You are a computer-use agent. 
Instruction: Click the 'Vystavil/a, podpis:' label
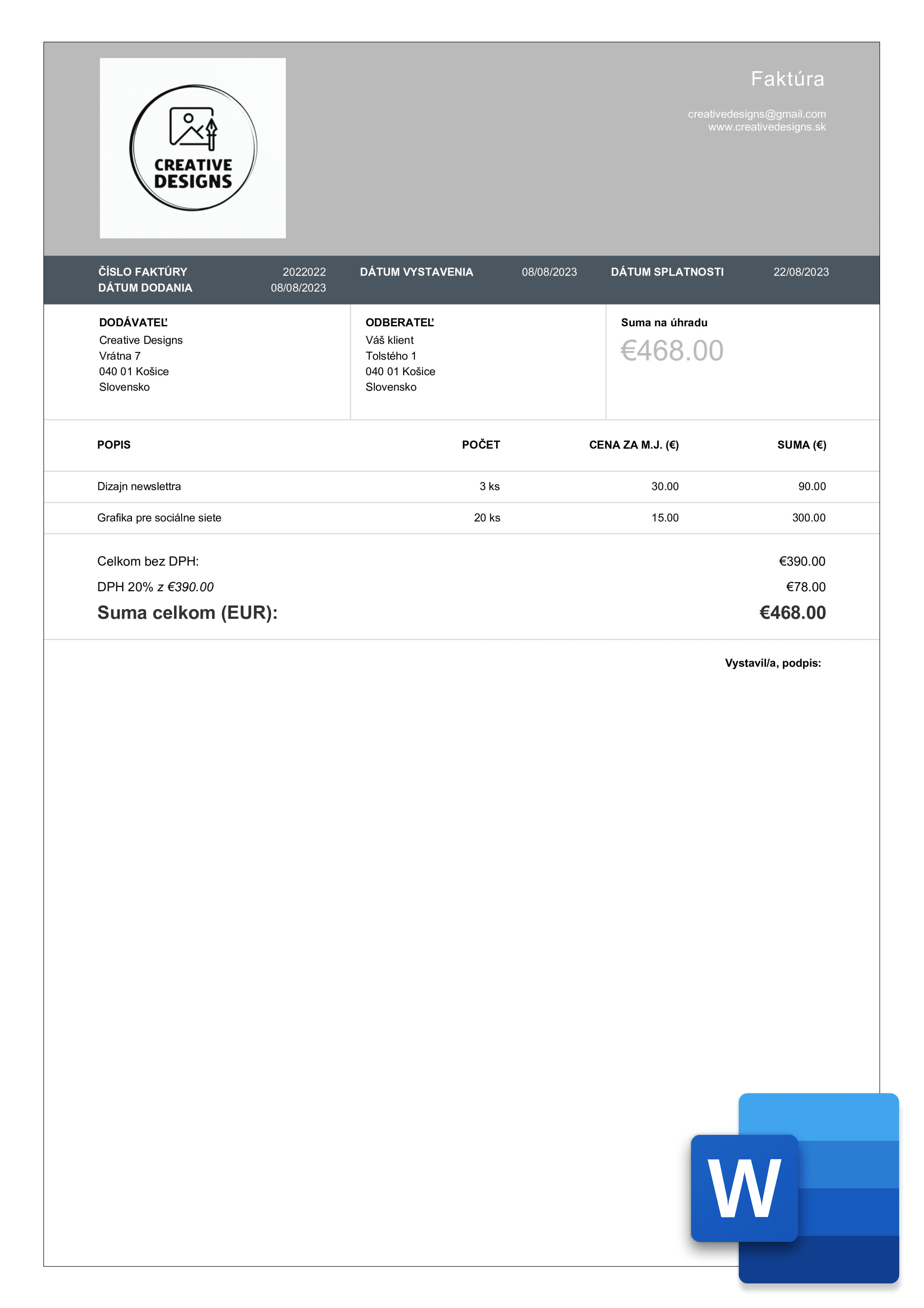click(x=773, y=663)
